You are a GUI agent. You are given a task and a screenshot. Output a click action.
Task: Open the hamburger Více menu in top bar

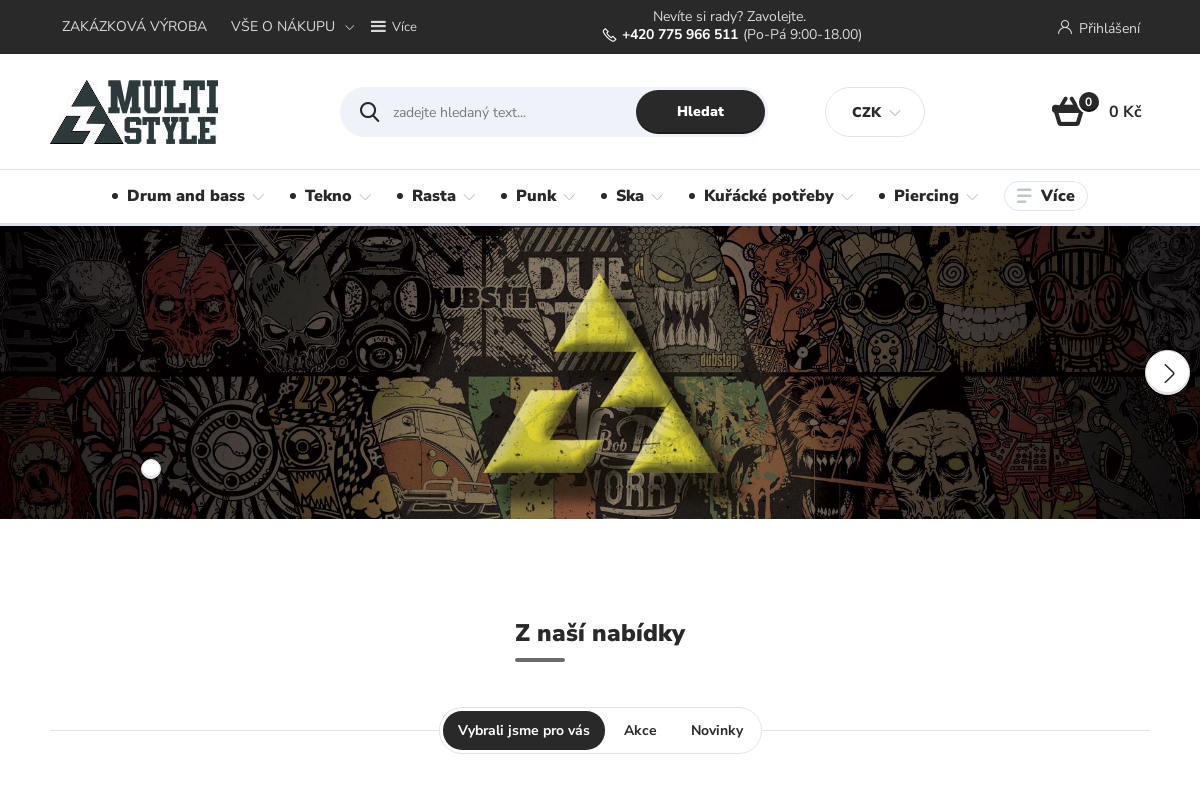coord(394,27)
